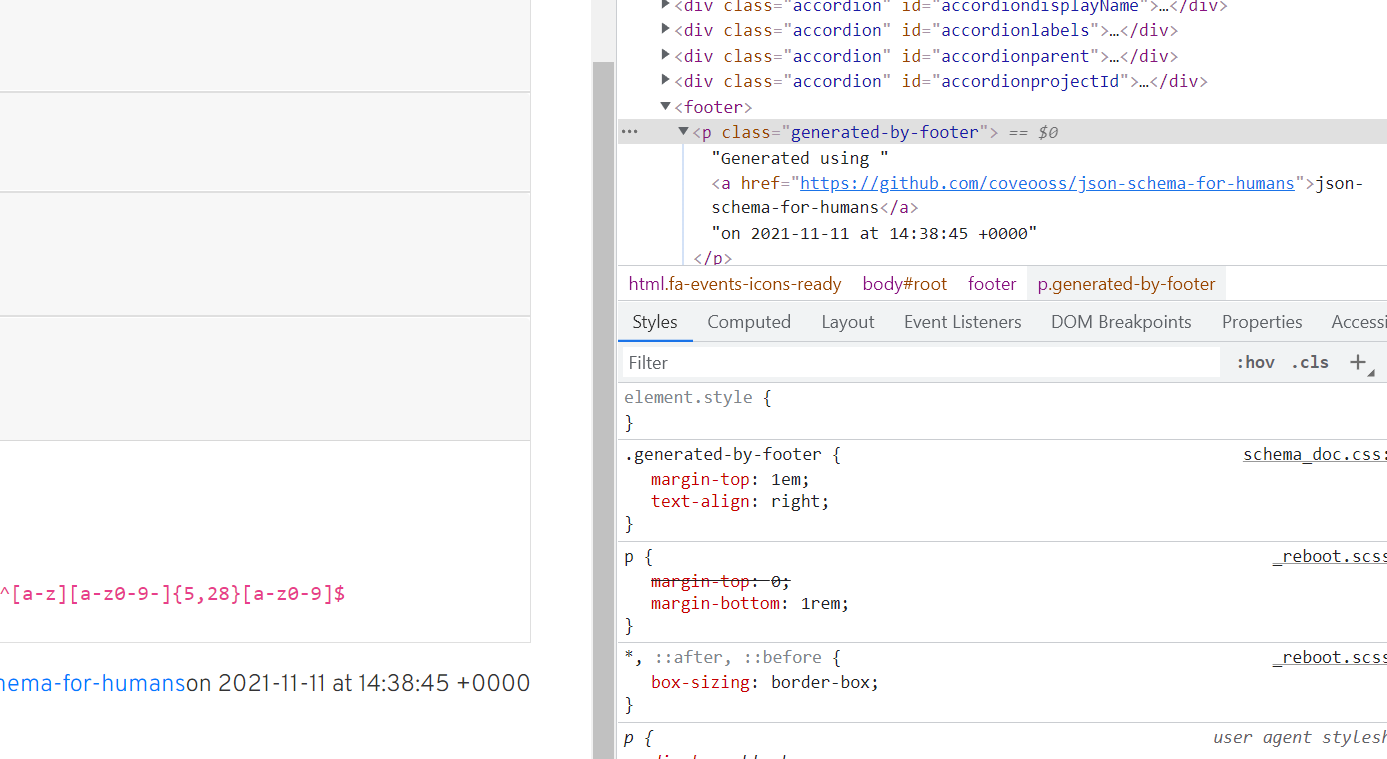
Task: Collapse the footer element node
Action: pos(664,106)
